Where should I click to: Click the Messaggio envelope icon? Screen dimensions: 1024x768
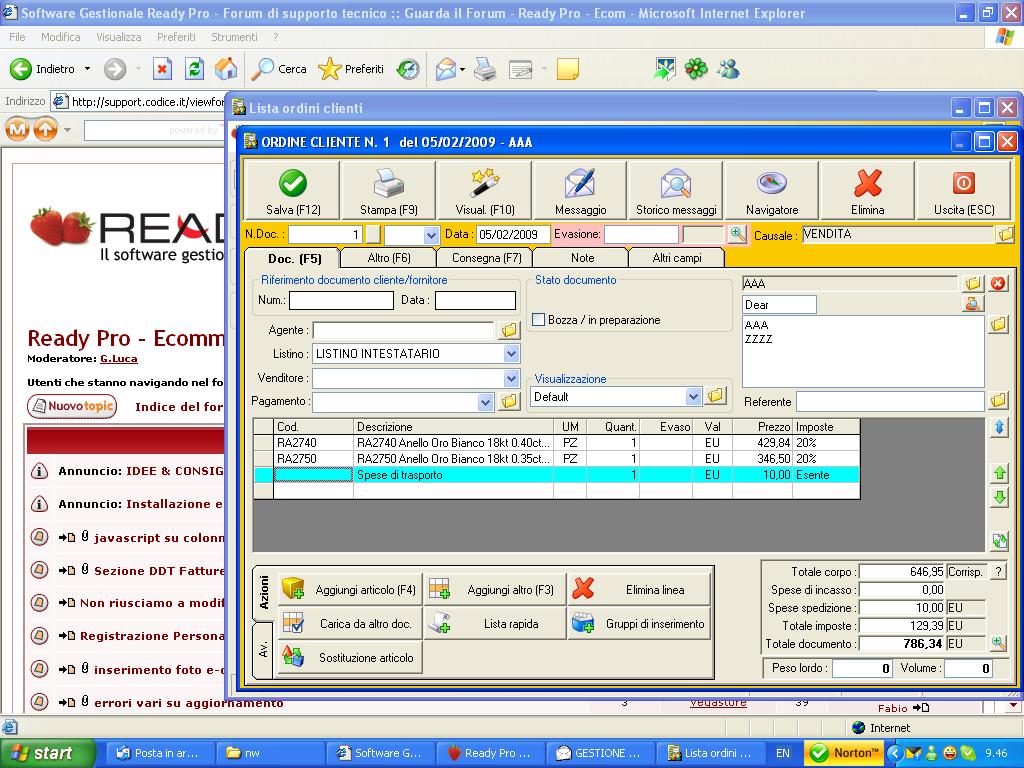tap(580, 184)
